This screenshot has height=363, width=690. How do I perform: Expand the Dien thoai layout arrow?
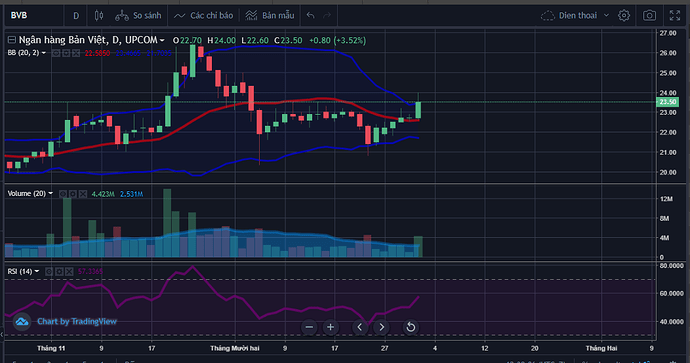click(606, 15)
